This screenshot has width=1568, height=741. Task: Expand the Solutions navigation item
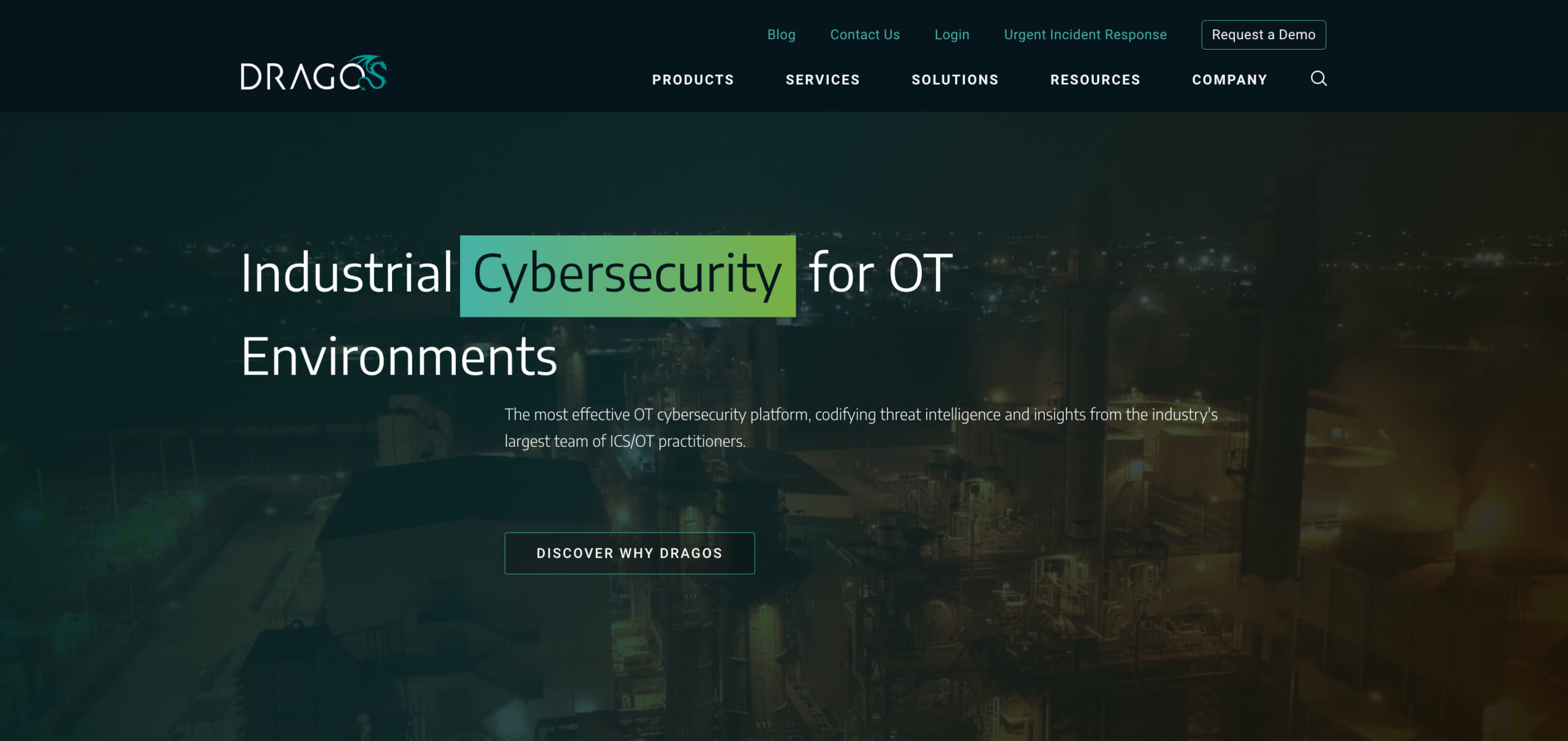pos(955,80)
